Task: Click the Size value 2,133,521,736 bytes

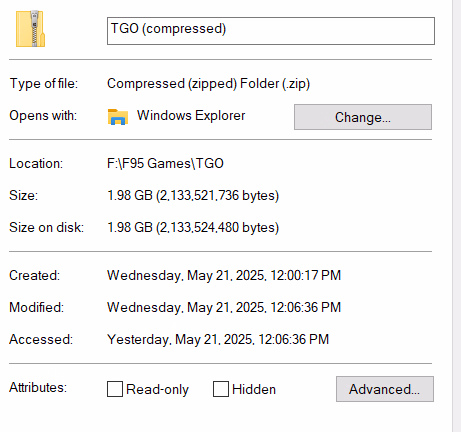Action: pyautogui.click(x=193, y=195)
